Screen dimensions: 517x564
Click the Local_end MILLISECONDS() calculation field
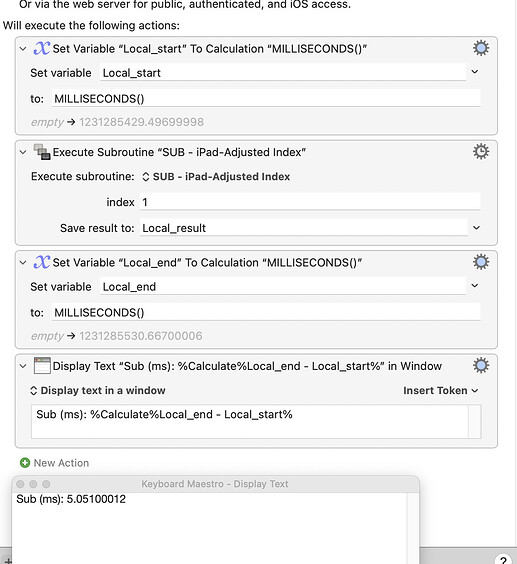click(x=266, y=312)
